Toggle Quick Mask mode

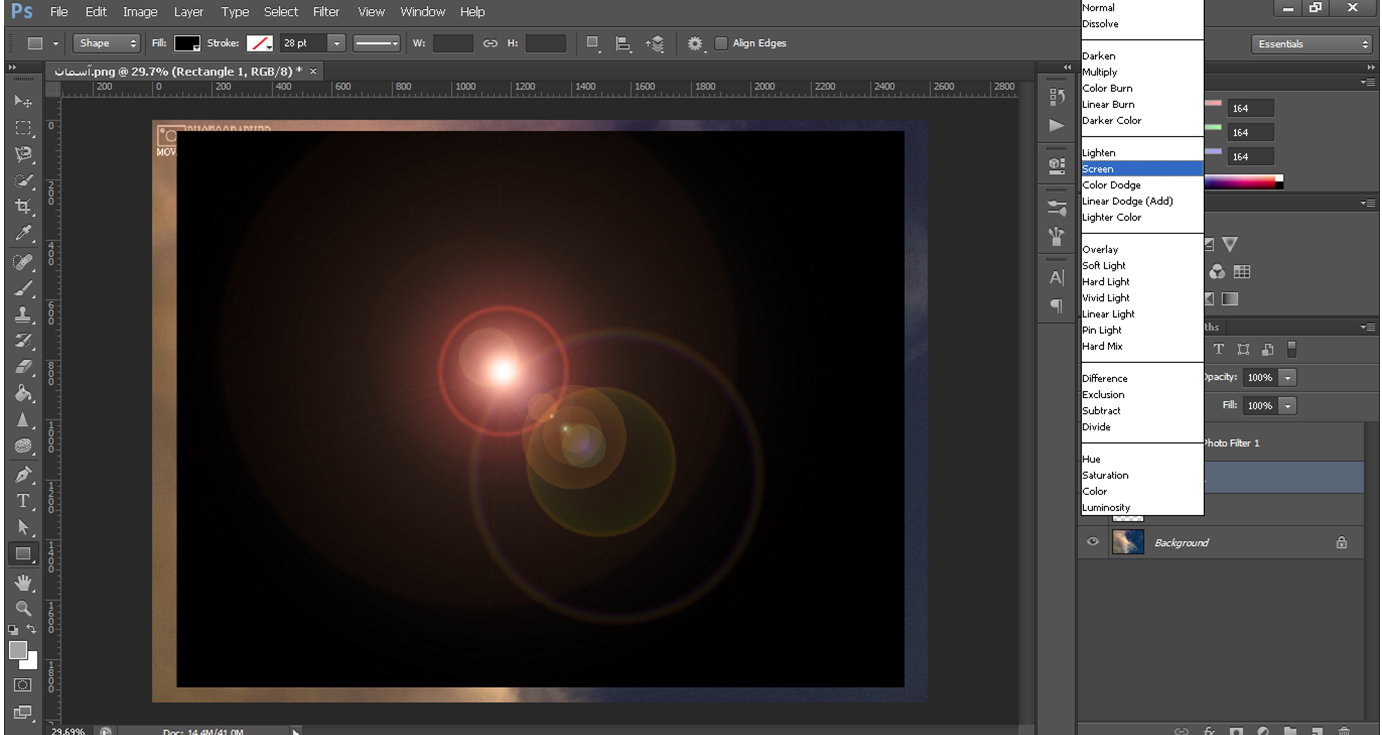pyautogui.click(x=23, y=685)
